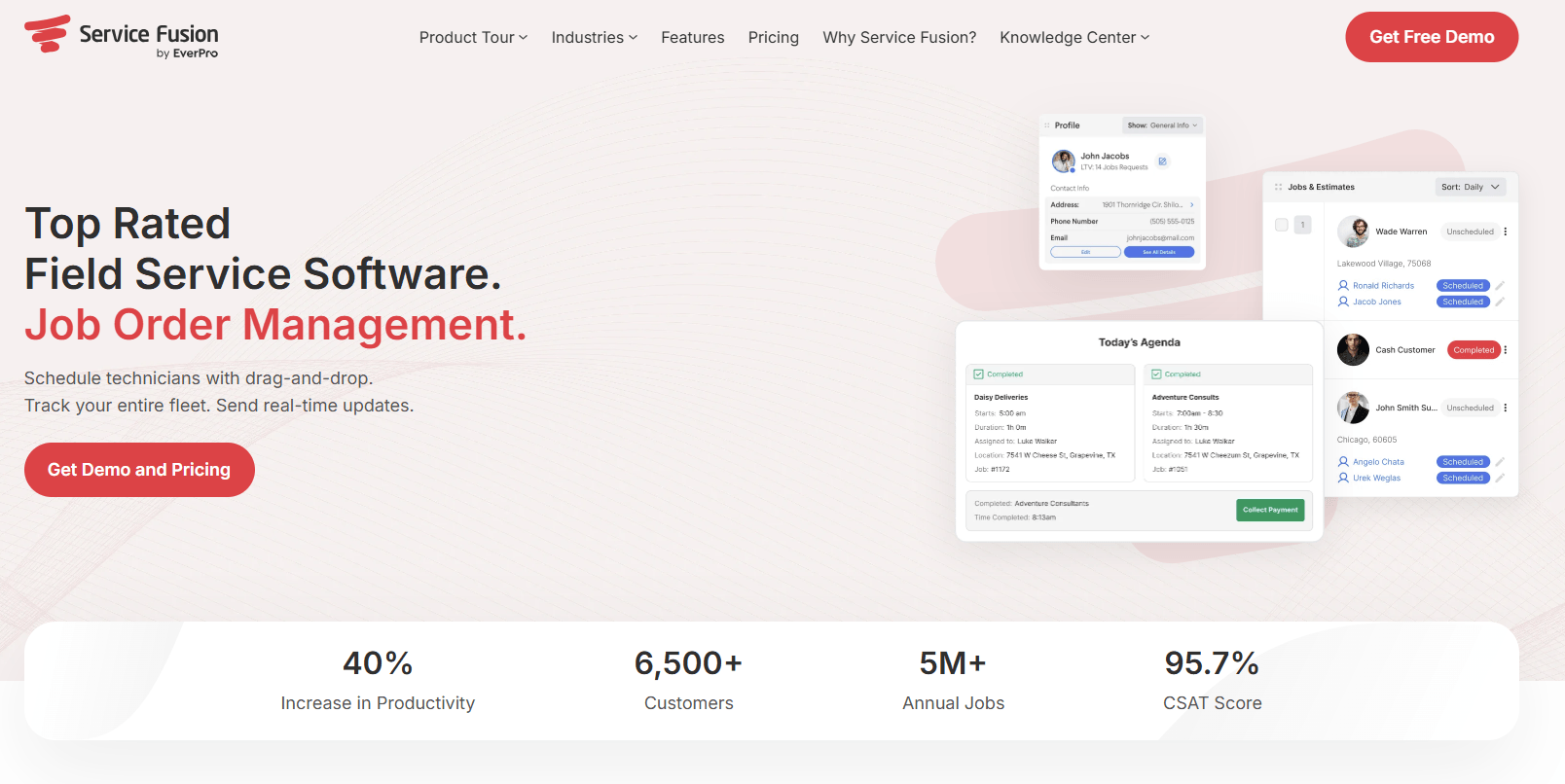Click the edit icon beside John Jacobs
The width and height of the screenshot is (1565, 784).
point(1162,161)
